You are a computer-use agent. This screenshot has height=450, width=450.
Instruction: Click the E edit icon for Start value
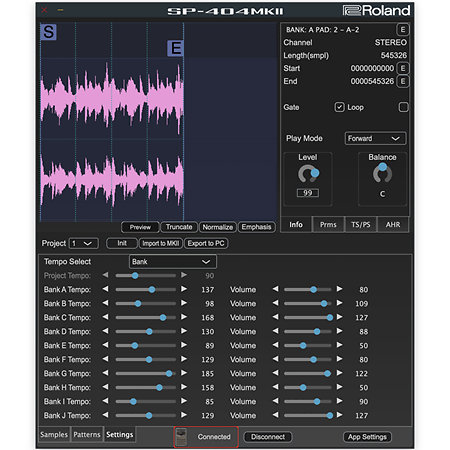[x=403, y=68]
